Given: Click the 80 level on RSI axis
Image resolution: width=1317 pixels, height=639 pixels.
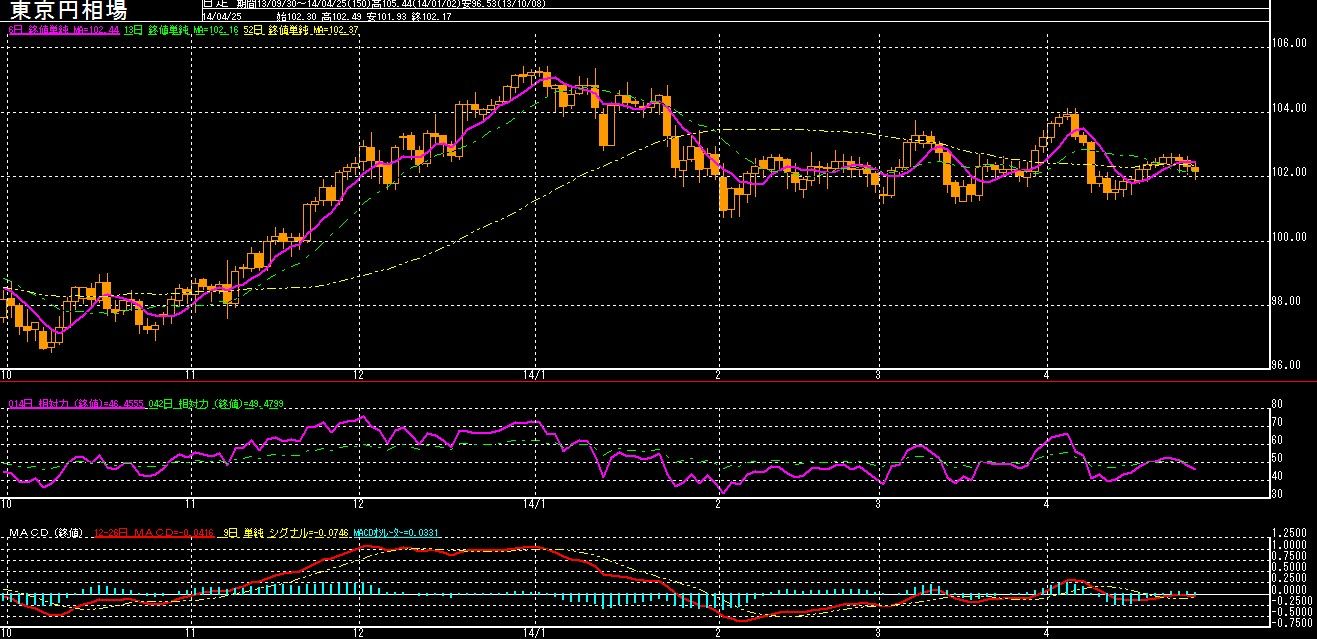Looking at the screenshot, I should pyautogui.click(x=1276, y=404).
